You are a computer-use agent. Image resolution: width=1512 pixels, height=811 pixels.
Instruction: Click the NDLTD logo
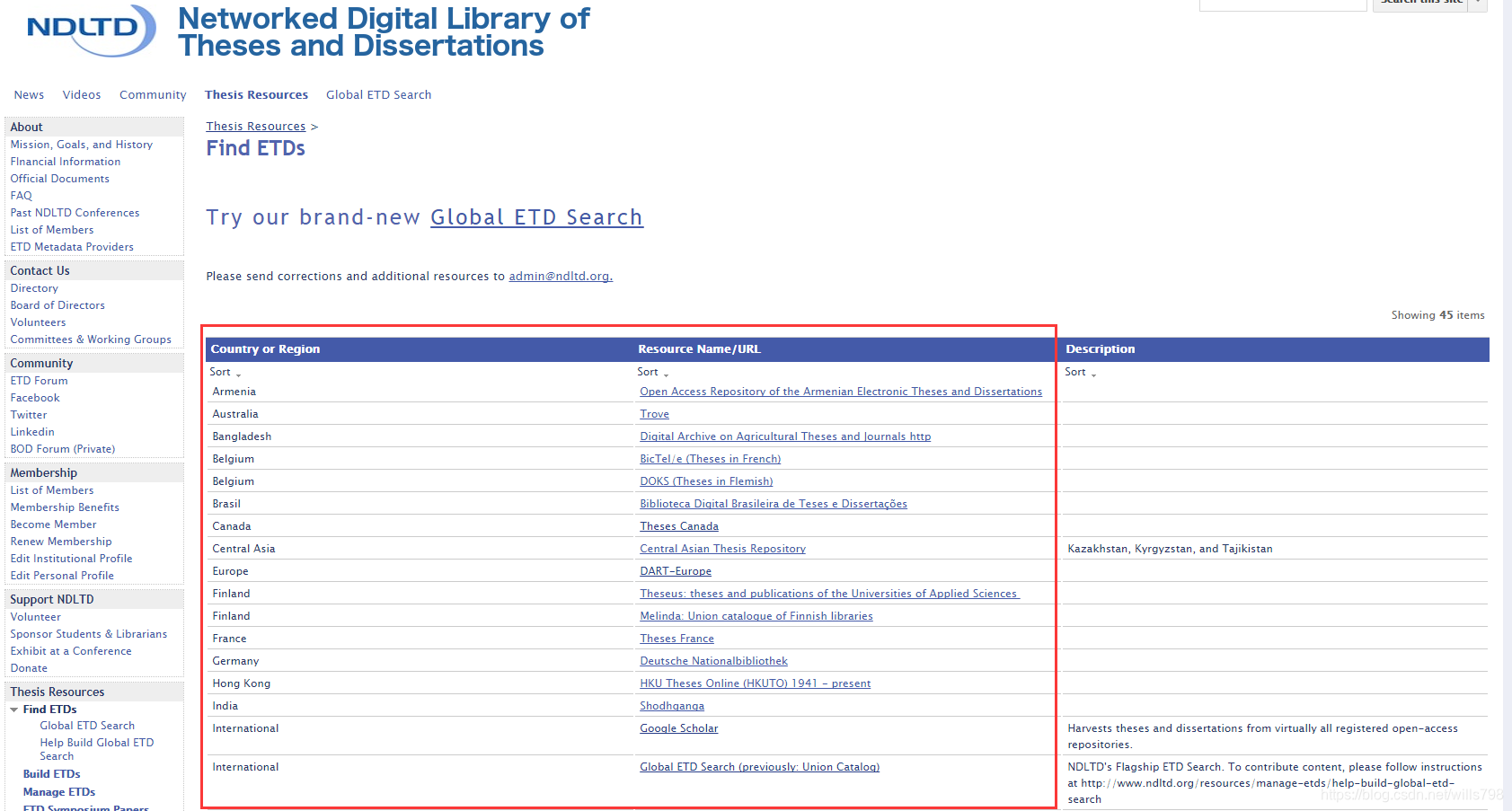pyautogui.click(x=91, y=30)
